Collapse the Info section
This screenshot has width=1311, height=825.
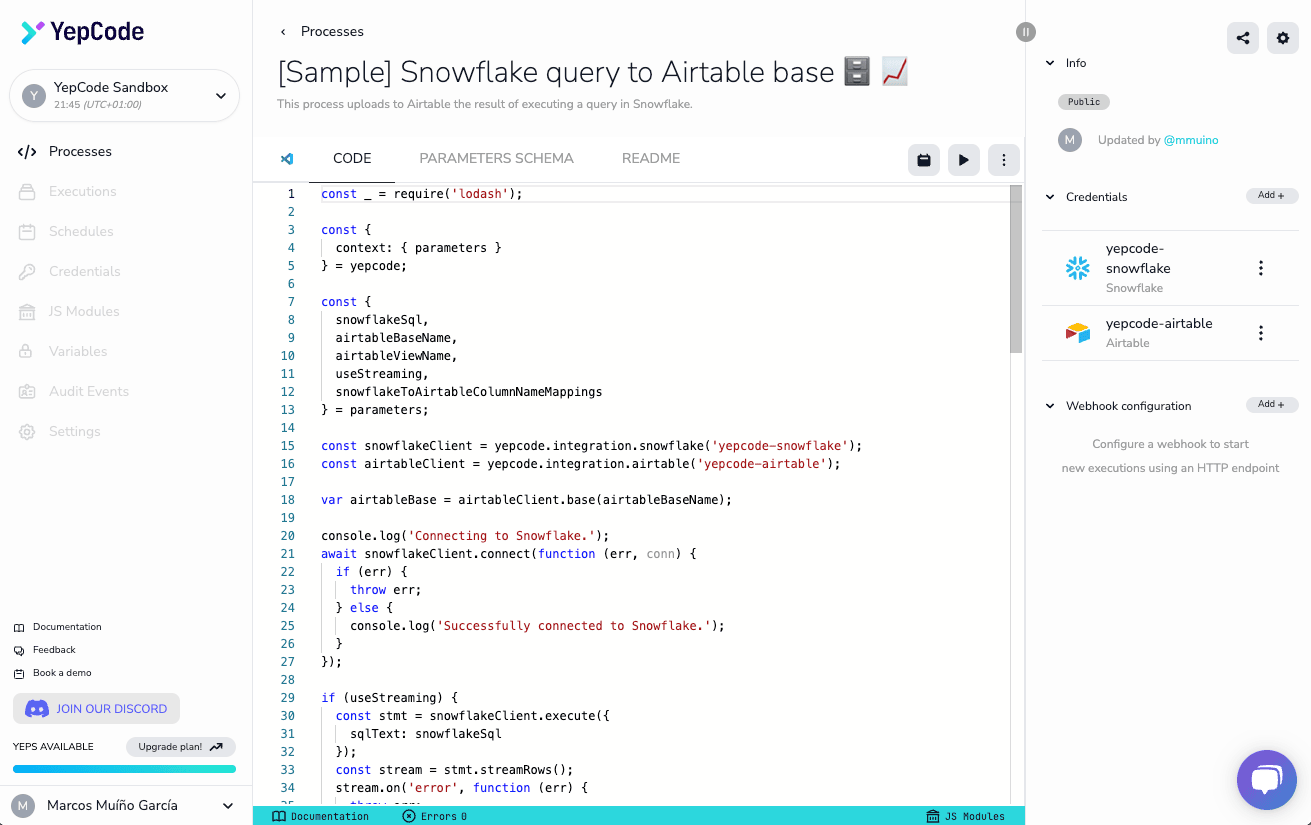[x=1050, y=63]
